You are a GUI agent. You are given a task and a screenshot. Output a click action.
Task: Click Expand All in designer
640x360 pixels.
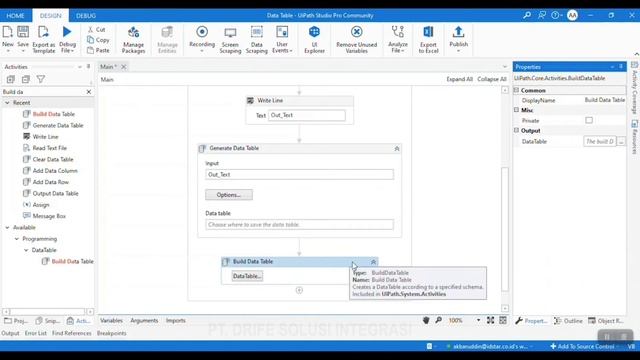coord(459,79)
